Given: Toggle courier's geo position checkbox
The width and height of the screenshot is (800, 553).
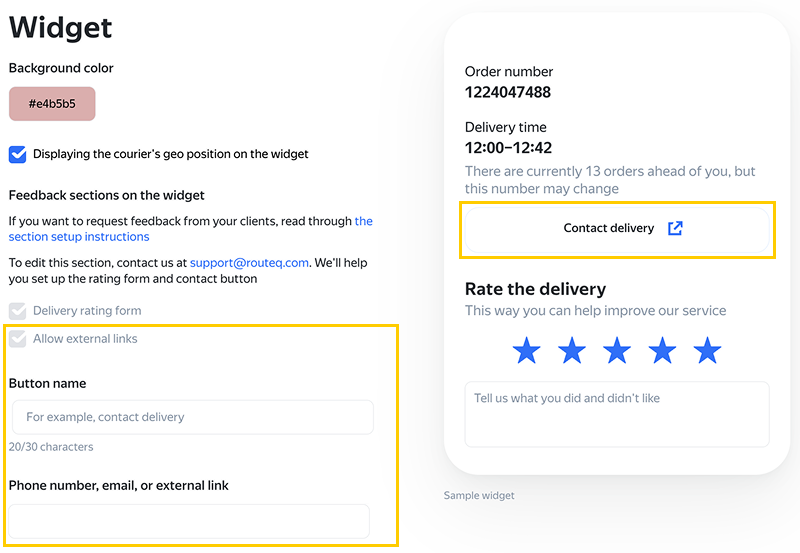Looking at the screenshot, I should pos(18,154).
